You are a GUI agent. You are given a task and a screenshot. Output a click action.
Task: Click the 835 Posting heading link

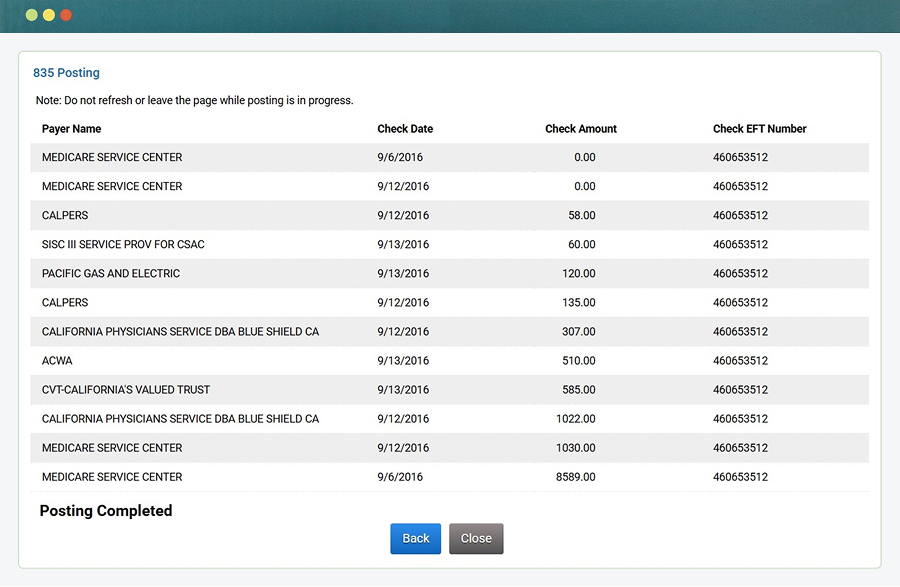(x=66, y=72)
